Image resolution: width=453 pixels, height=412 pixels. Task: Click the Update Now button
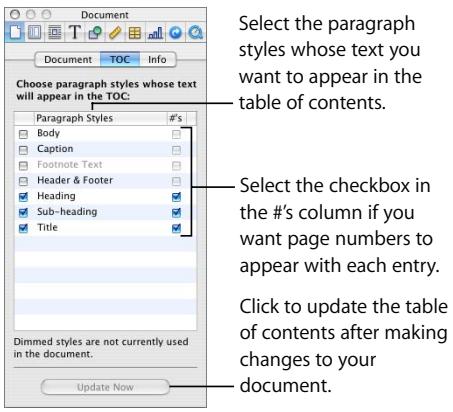coord(105,387)
